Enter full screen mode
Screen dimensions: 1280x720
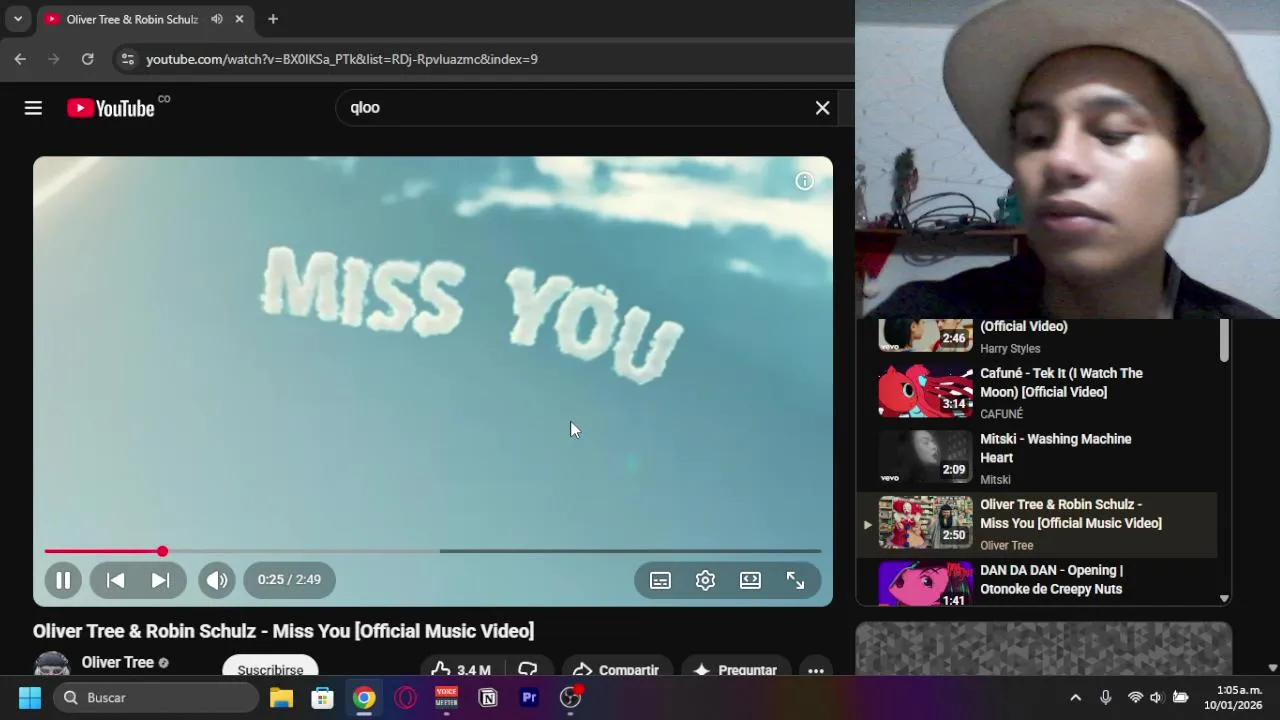click(795, 580)
